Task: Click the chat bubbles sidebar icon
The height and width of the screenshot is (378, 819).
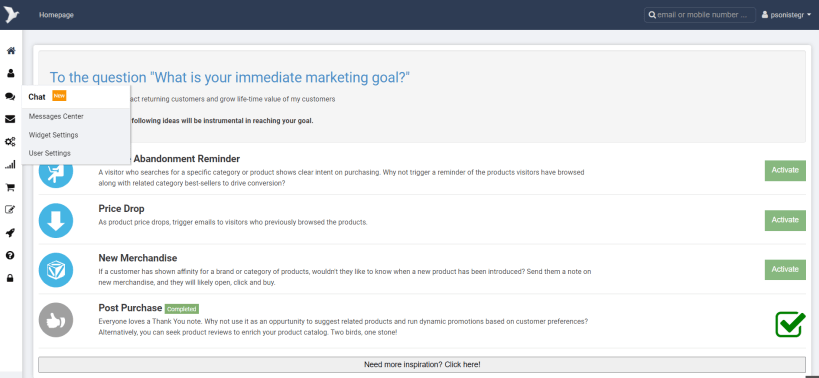Action: (10, 97)
